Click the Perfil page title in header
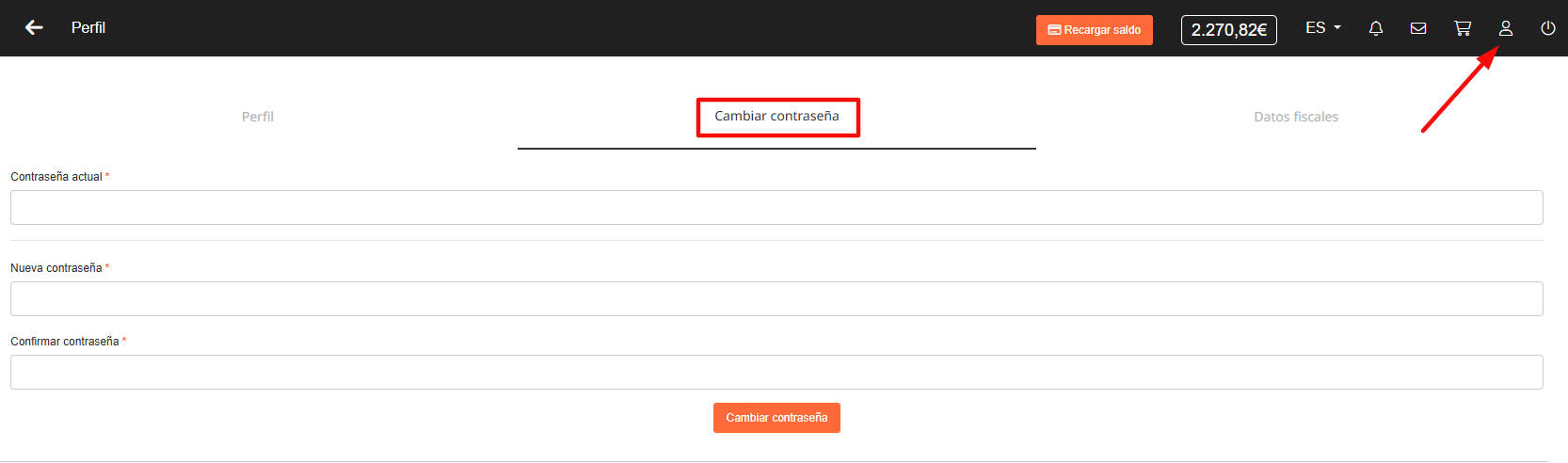This screenshot has width=1568, height=463. point(88,28)
